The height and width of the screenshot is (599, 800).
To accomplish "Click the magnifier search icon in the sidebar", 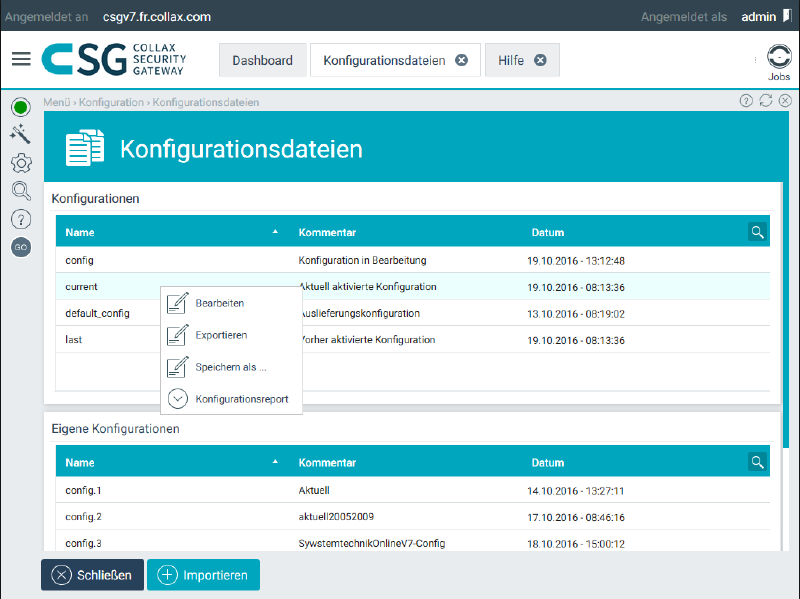I will 20,190.
